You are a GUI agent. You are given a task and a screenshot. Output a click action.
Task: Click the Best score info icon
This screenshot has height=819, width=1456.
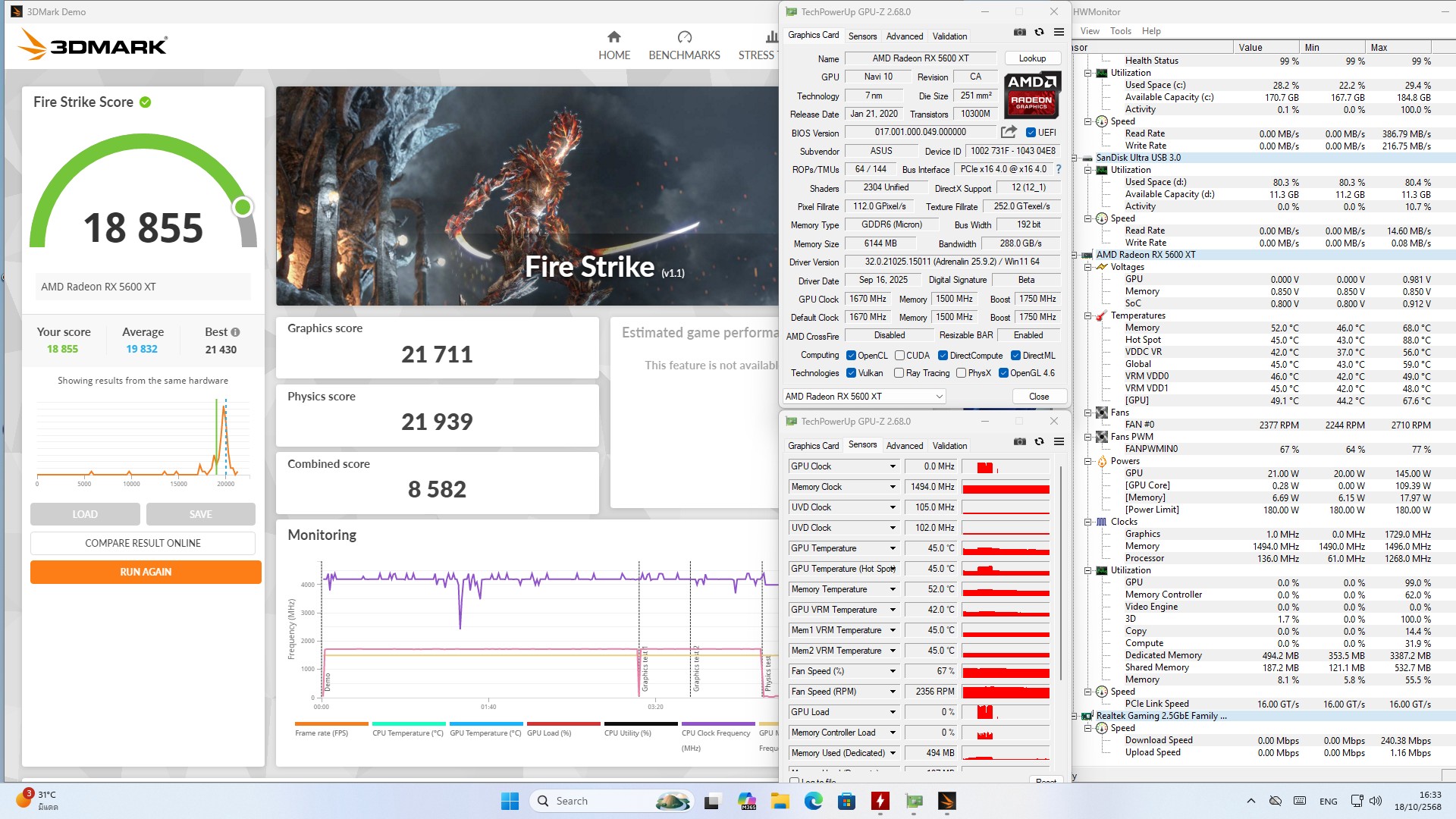tap(235, 332)
